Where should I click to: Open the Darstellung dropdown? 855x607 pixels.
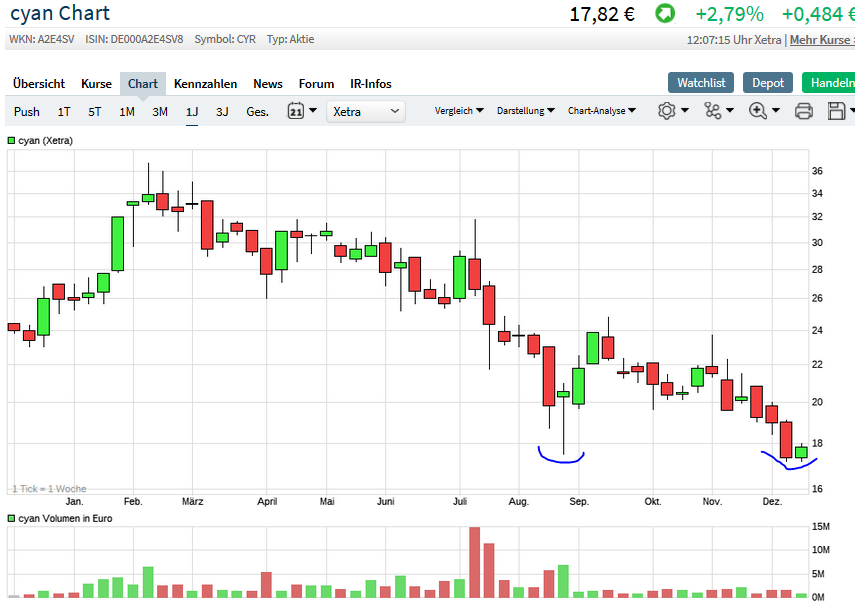[526, 111]
